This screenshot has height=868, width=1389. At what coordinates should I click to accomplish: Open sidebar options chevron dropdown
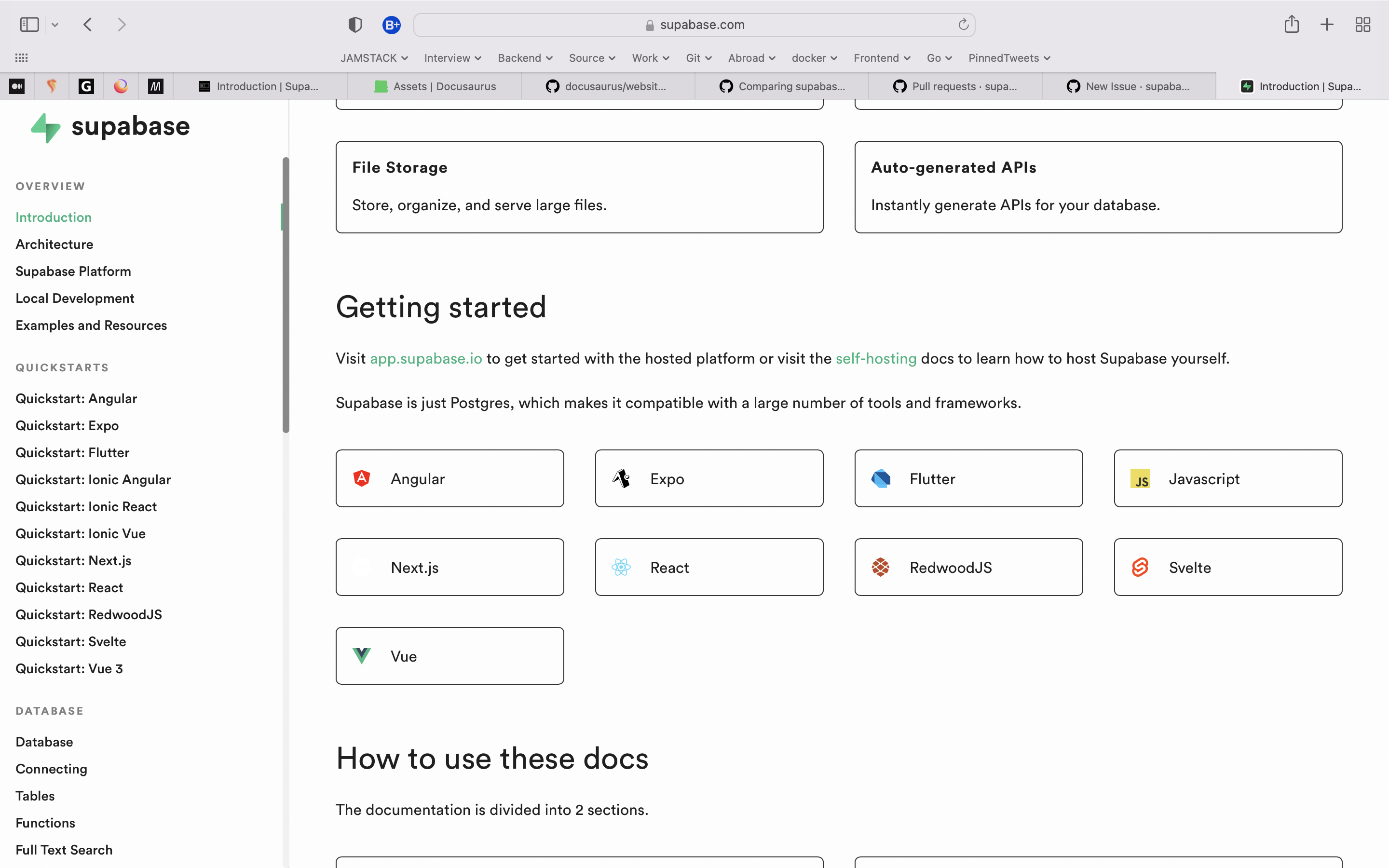pyautogui.click(x=55, y=25)
